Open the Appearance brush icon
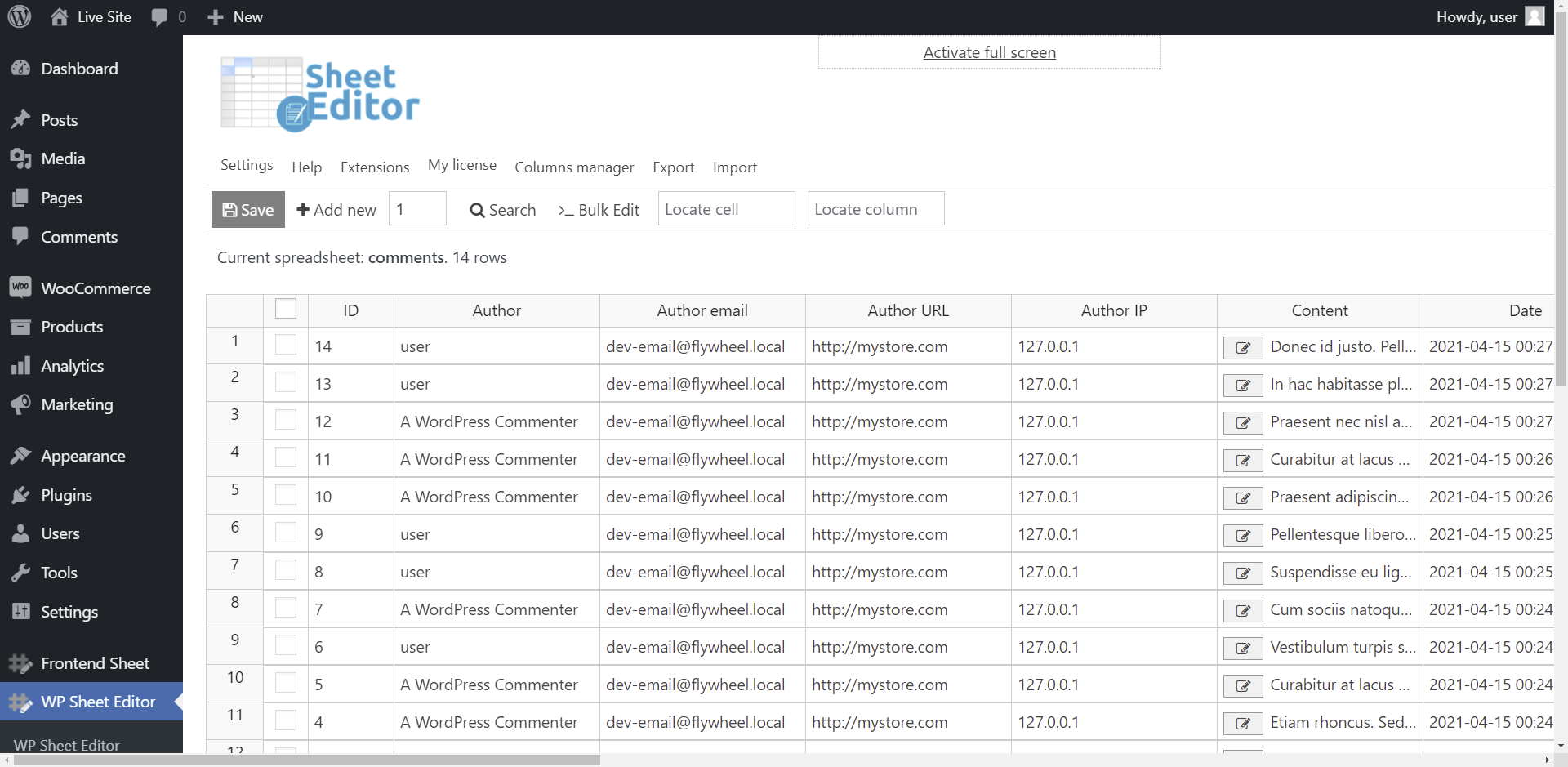 click(x=20, y=456)
